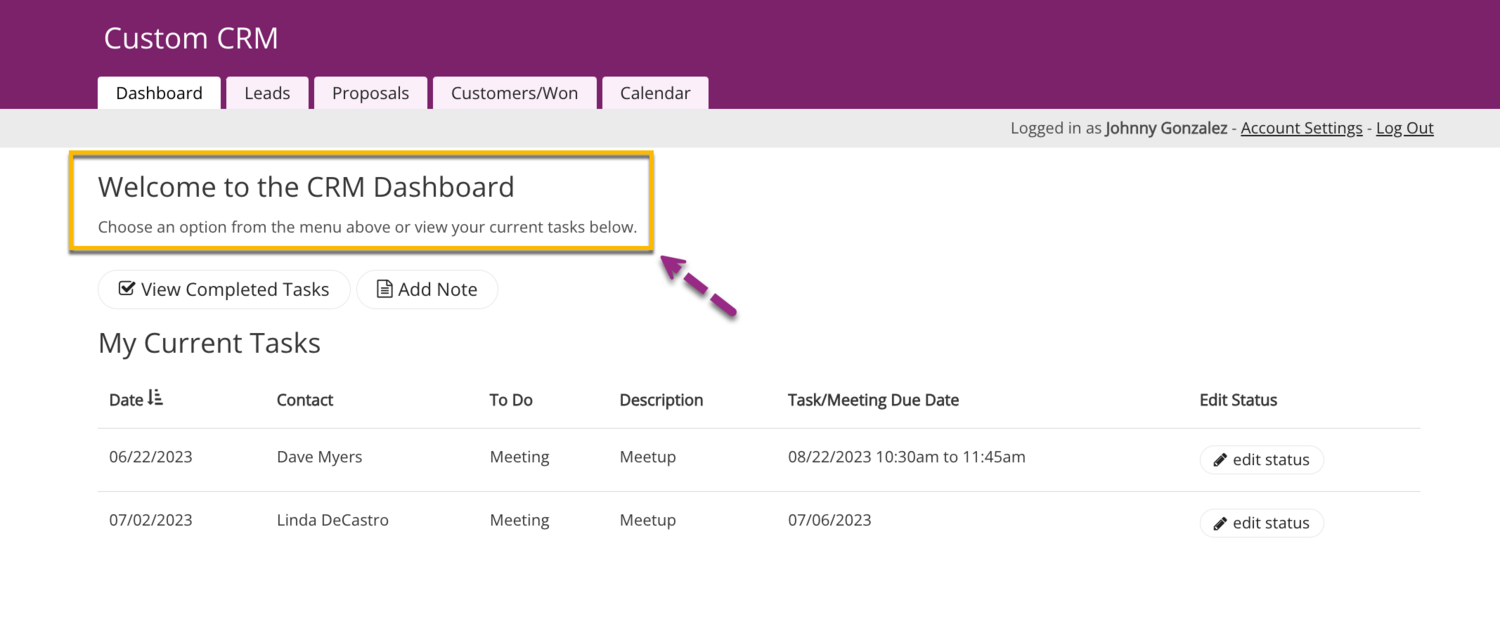Click the Log Out link
The width and height of the screenshot is (1500, 631).
pos(1404,128)
